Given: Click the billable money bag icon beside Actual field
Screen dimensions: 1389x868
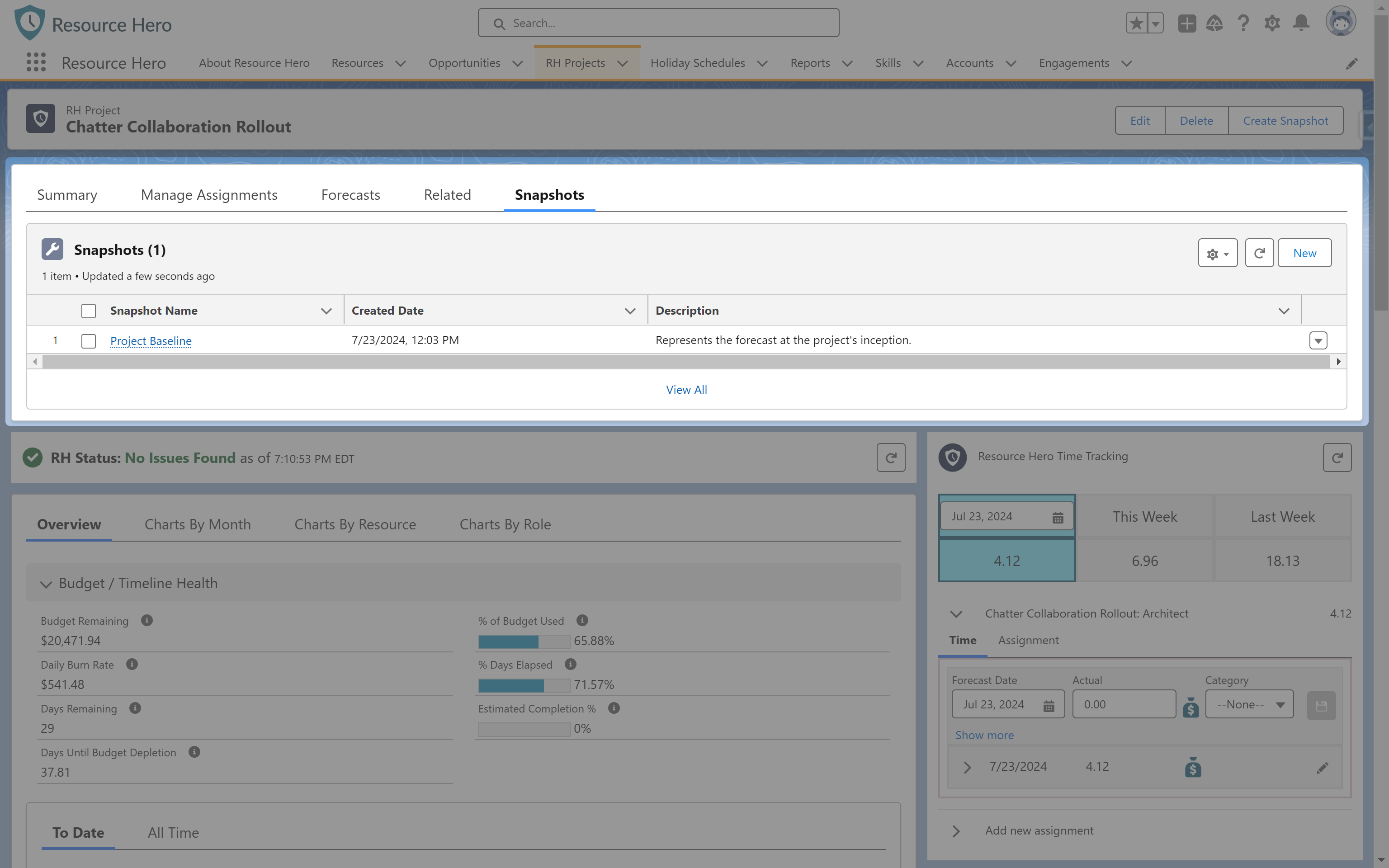Looking at the screenshot, I should (x=1191, y=707).
